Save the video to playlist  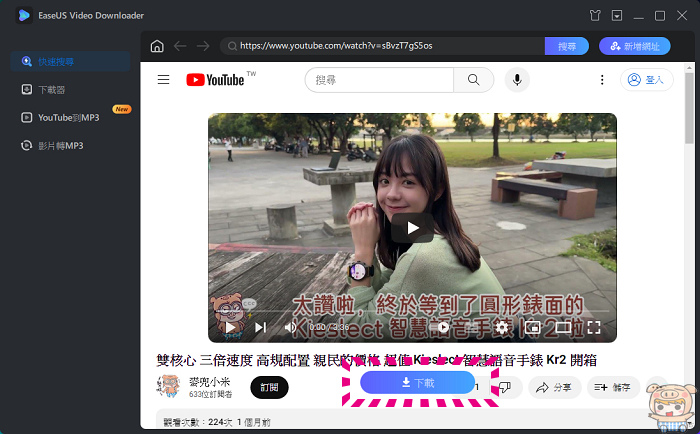[613, 387]
